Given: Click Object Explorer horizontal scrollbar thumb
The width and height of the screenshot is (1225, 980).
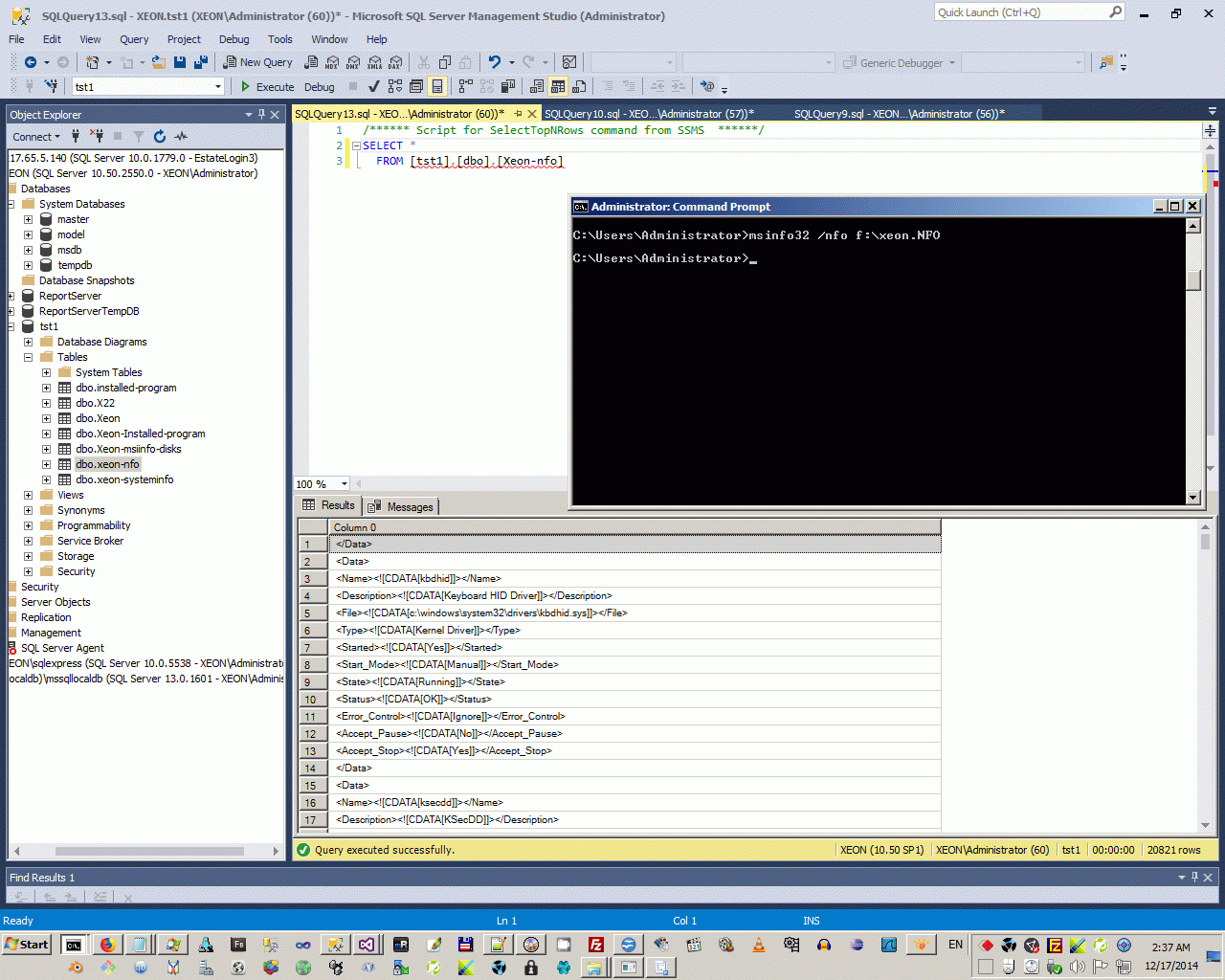Looking at the screenshot, I should click(x=149, y=851).
